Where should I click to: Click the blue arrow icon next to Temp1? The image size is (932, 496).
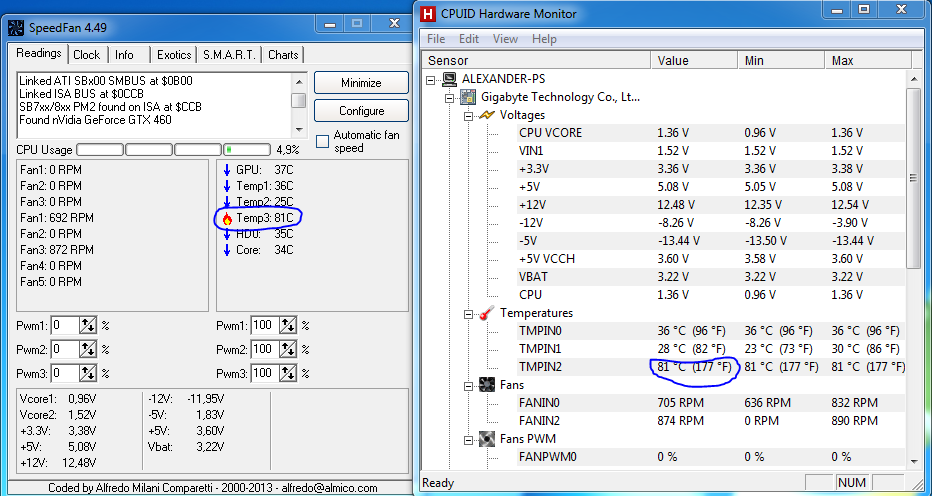(226, 186)
